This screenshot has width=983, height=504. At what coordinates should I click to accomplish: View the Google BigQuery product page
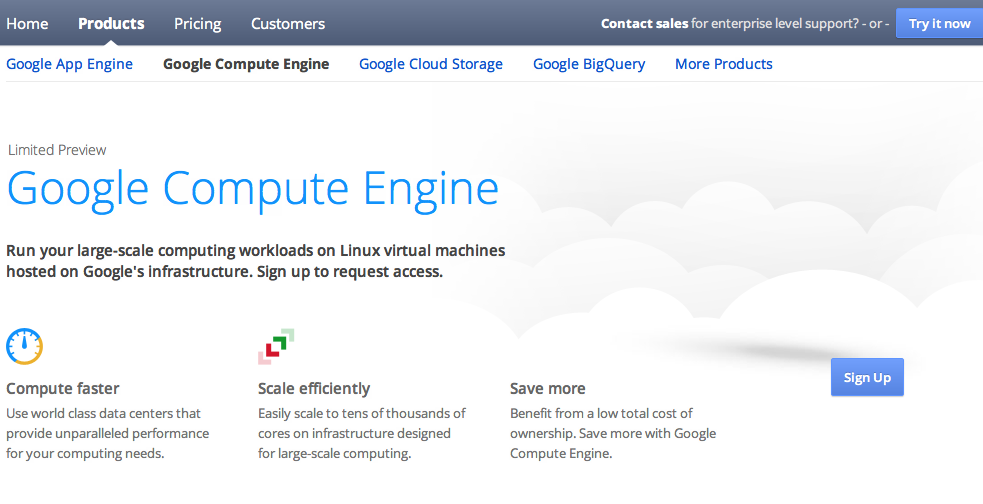589,64
